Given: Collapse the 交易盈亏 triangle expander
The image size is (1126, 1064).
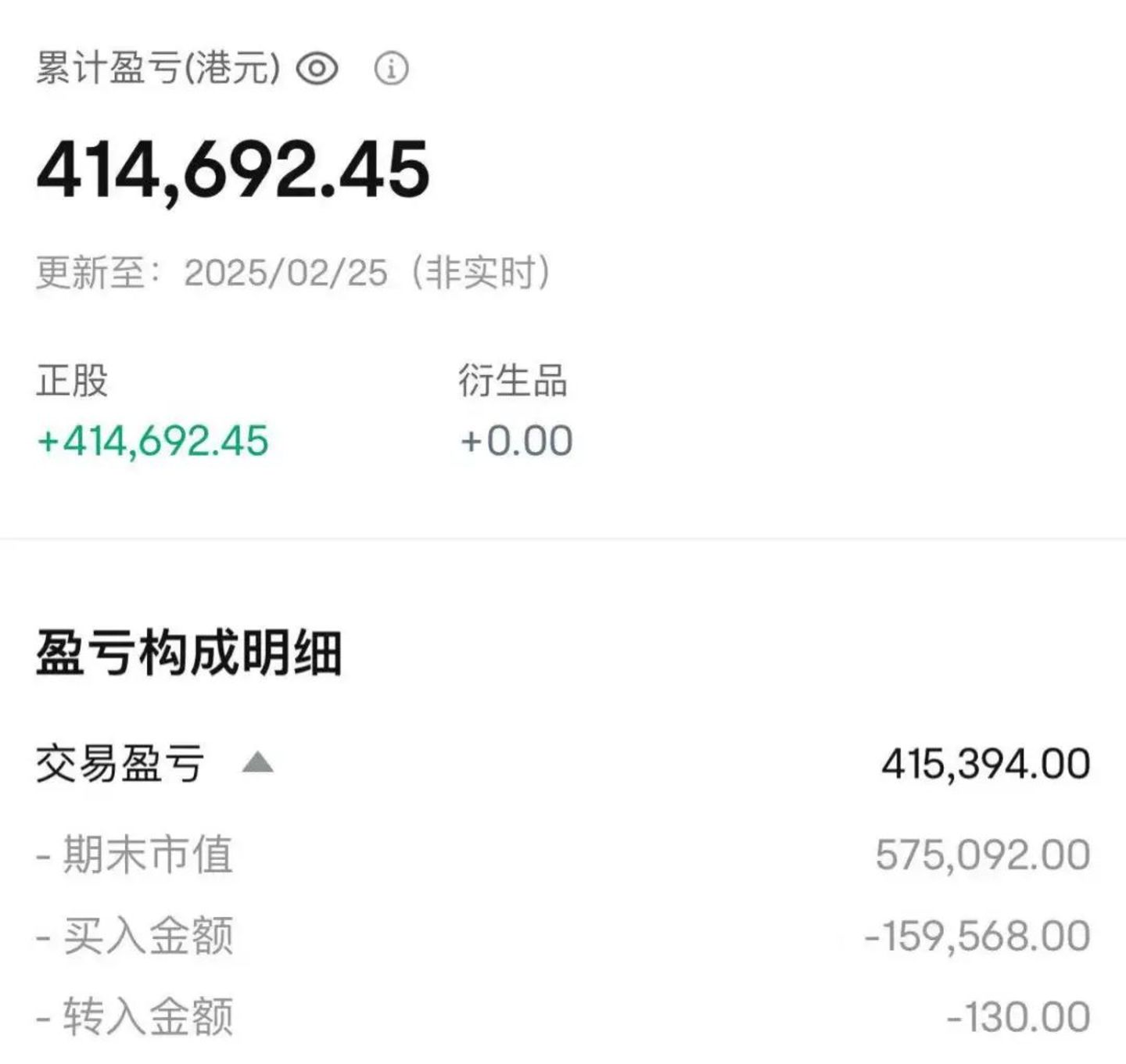Looking at the screenshot, I should (x=257, y=762).
